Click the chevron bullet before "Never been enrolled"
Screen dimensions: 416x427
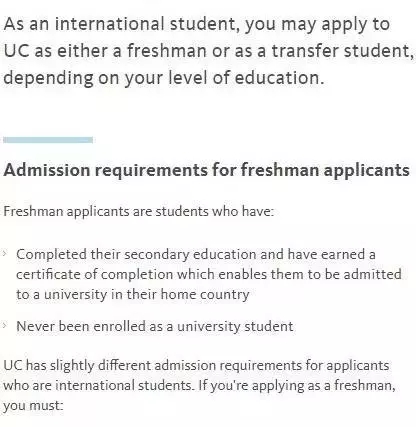[x=5, y=325]
